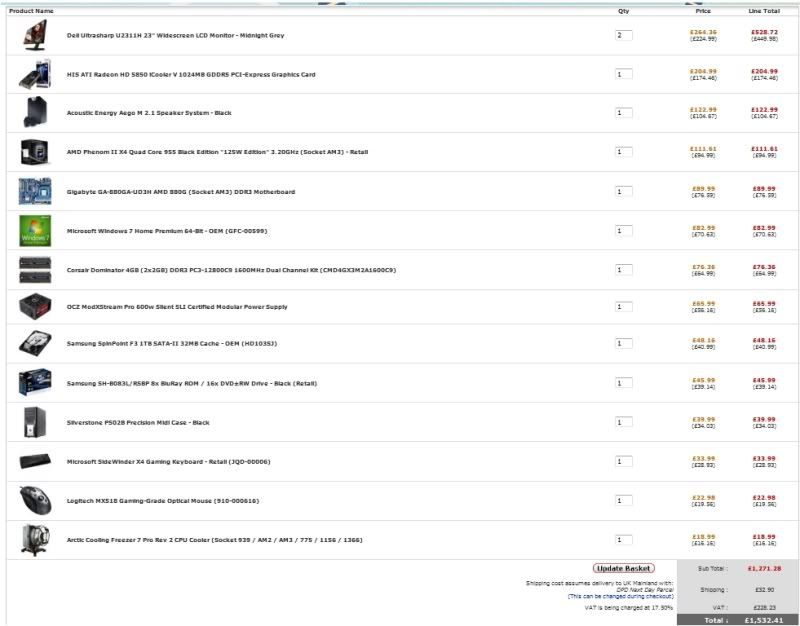Open HIS ATI Radeon HD 5850 product link

(x=191, y=74)
